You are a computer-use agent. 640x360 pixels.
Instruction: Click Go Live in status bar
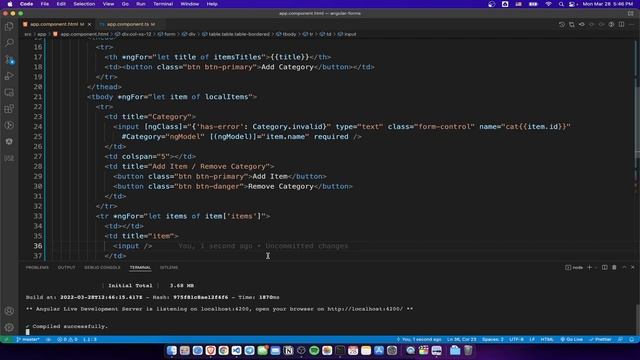571,340
